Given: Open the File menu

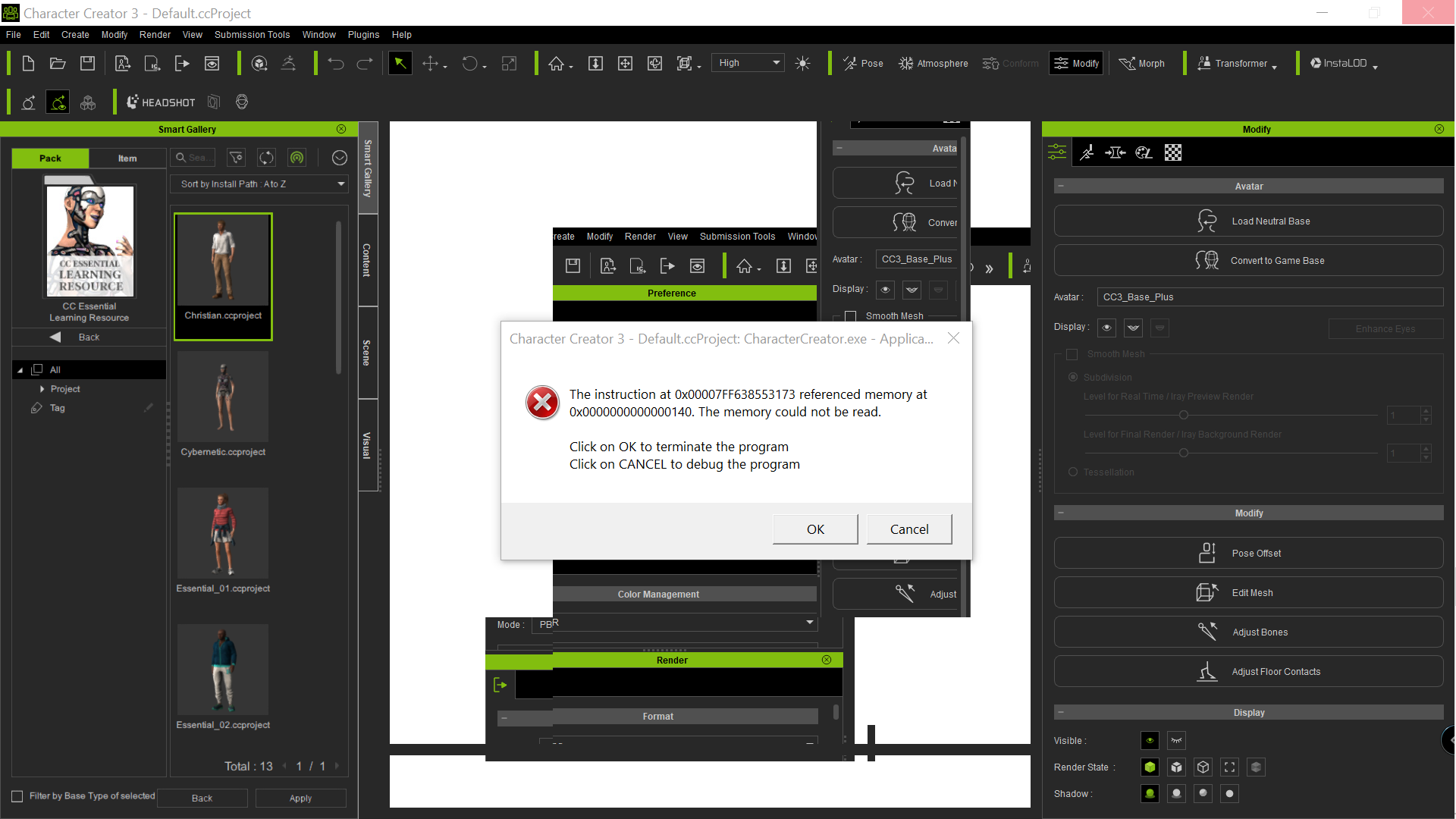Looking at the screenshot, I should [x=14, y=35].
